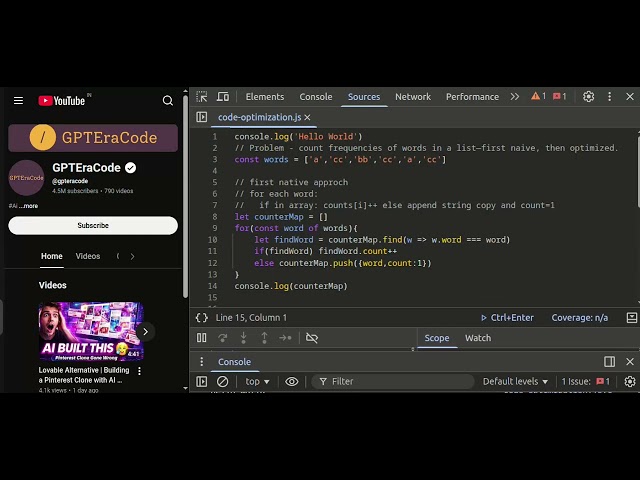Step into next function call
The height and width of the screenshot is (480, 640).
tap(243, 338)
